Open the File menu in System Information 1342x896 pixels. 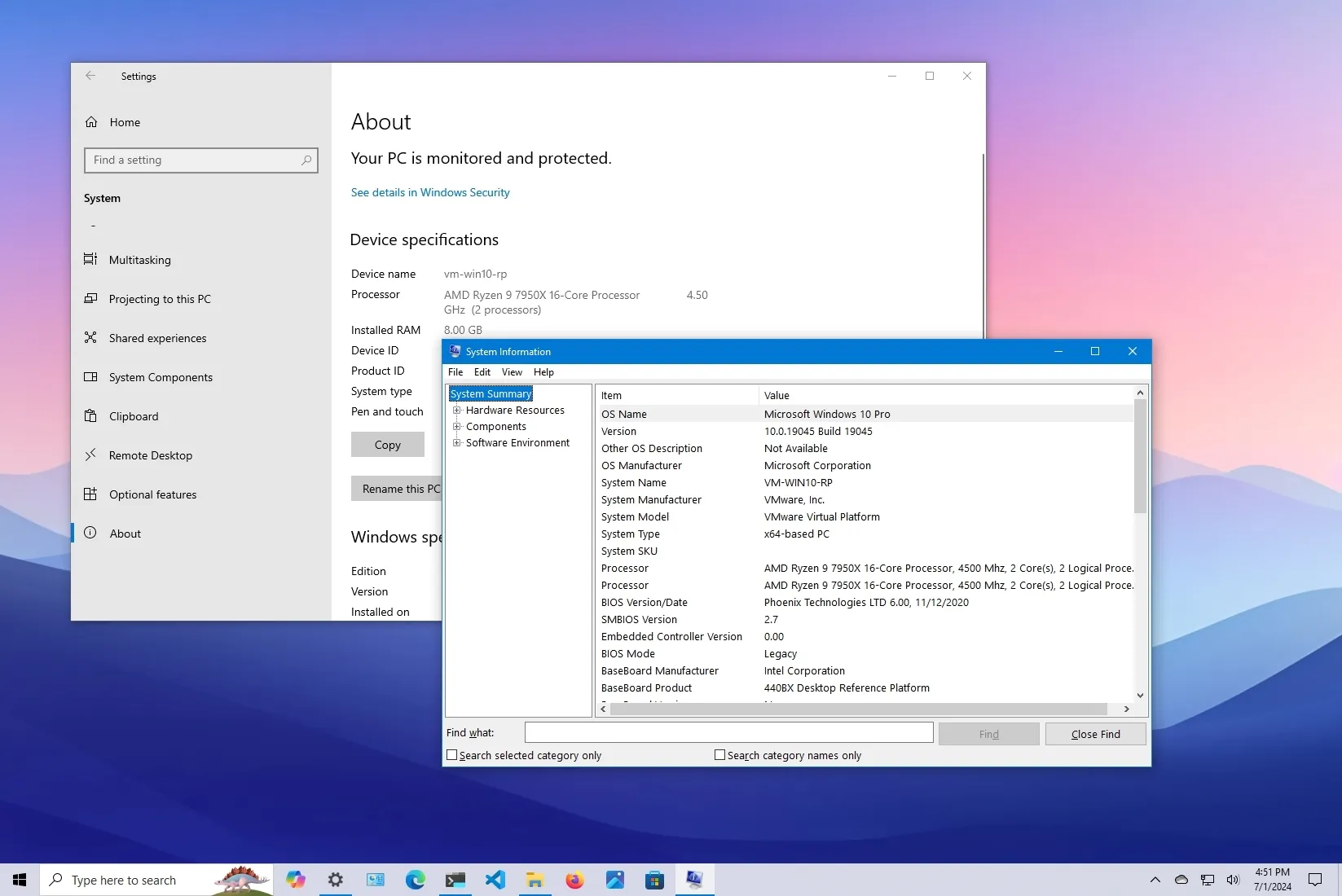(x=455, y=372)
